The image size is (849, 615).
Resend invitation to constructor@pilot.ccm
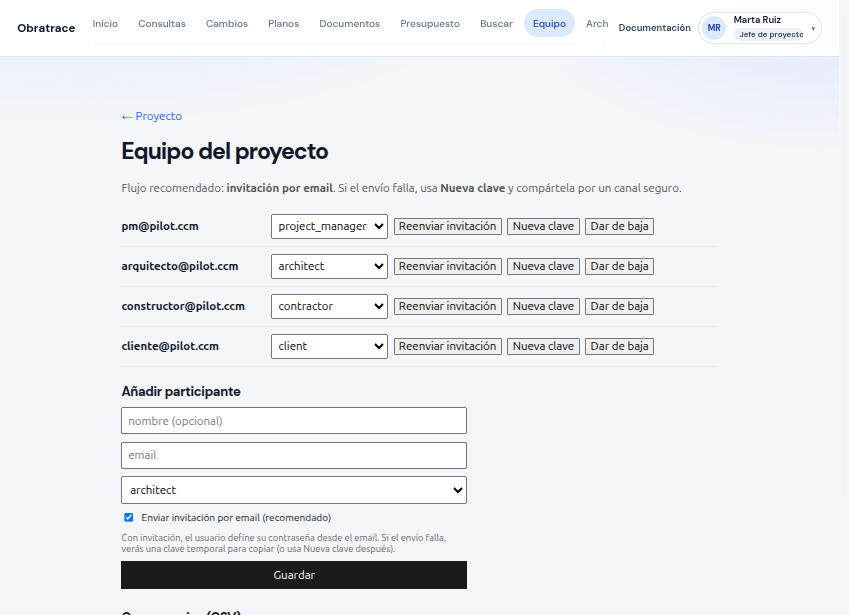coord(448,306)
